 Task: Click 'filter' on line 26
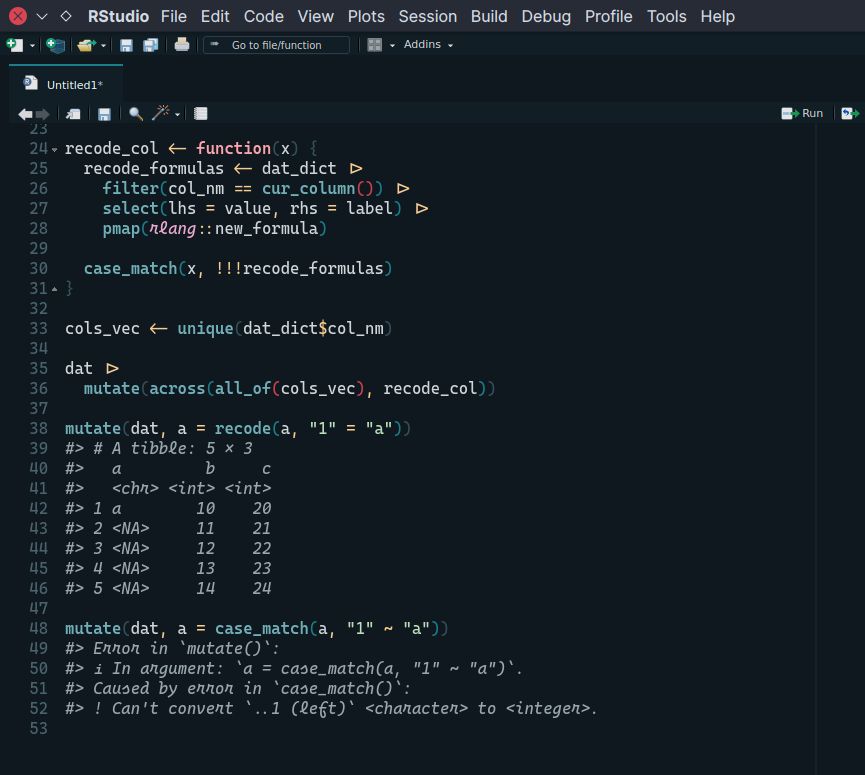tap(131, 189)
